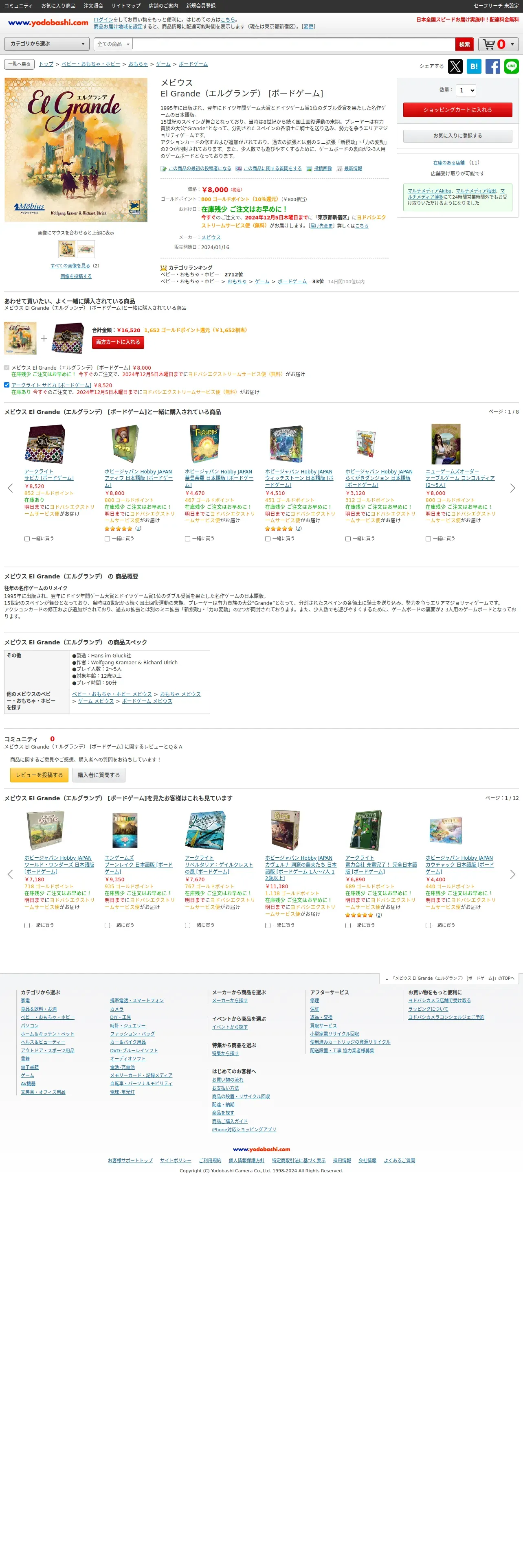
Task: Show previous items in 一緒に購入 carousel
Action: tap(10, 488)
